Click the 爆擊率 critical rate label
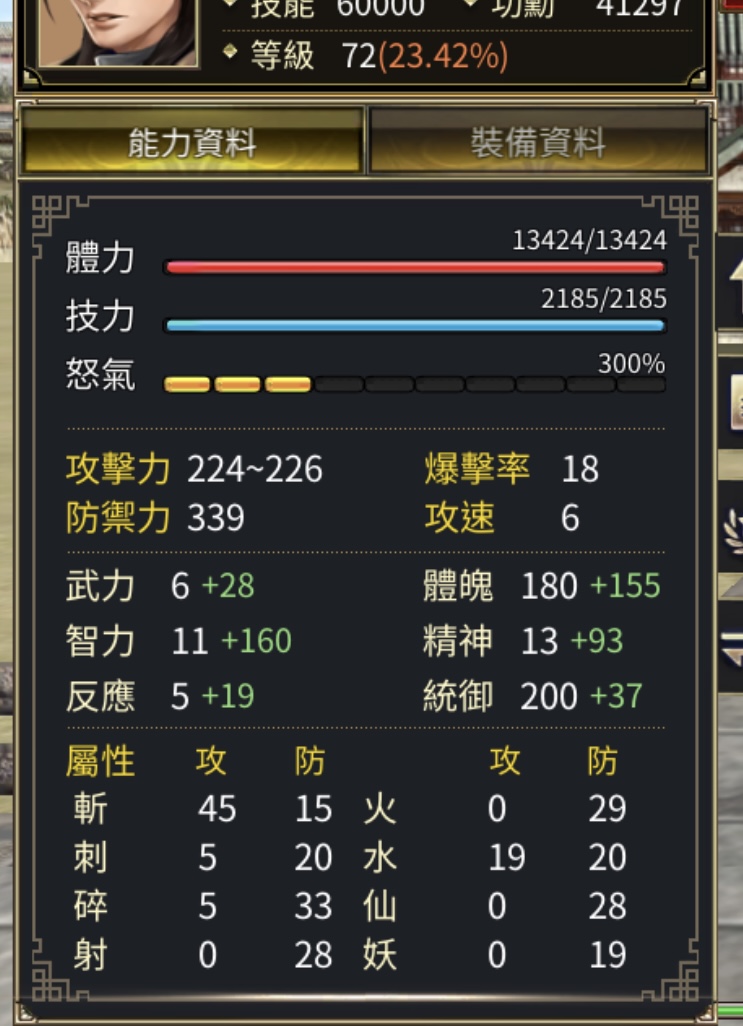 point(477,469)
